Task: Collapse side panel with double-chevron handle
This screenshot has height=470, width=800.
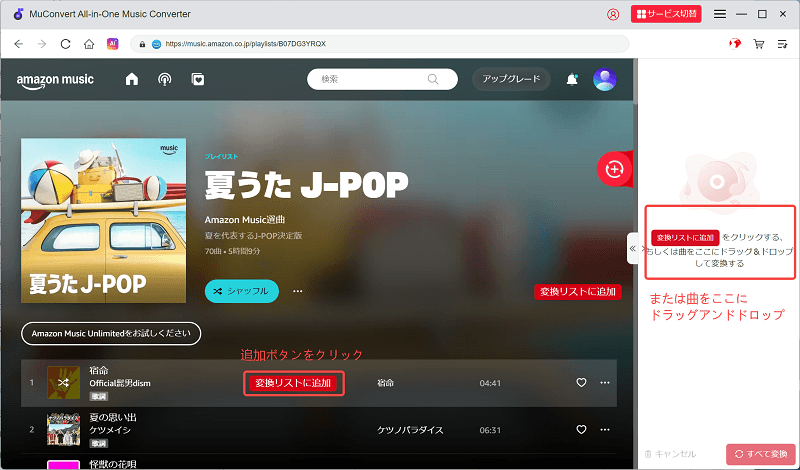Action: pyautogui.click(x=633, y=249)
